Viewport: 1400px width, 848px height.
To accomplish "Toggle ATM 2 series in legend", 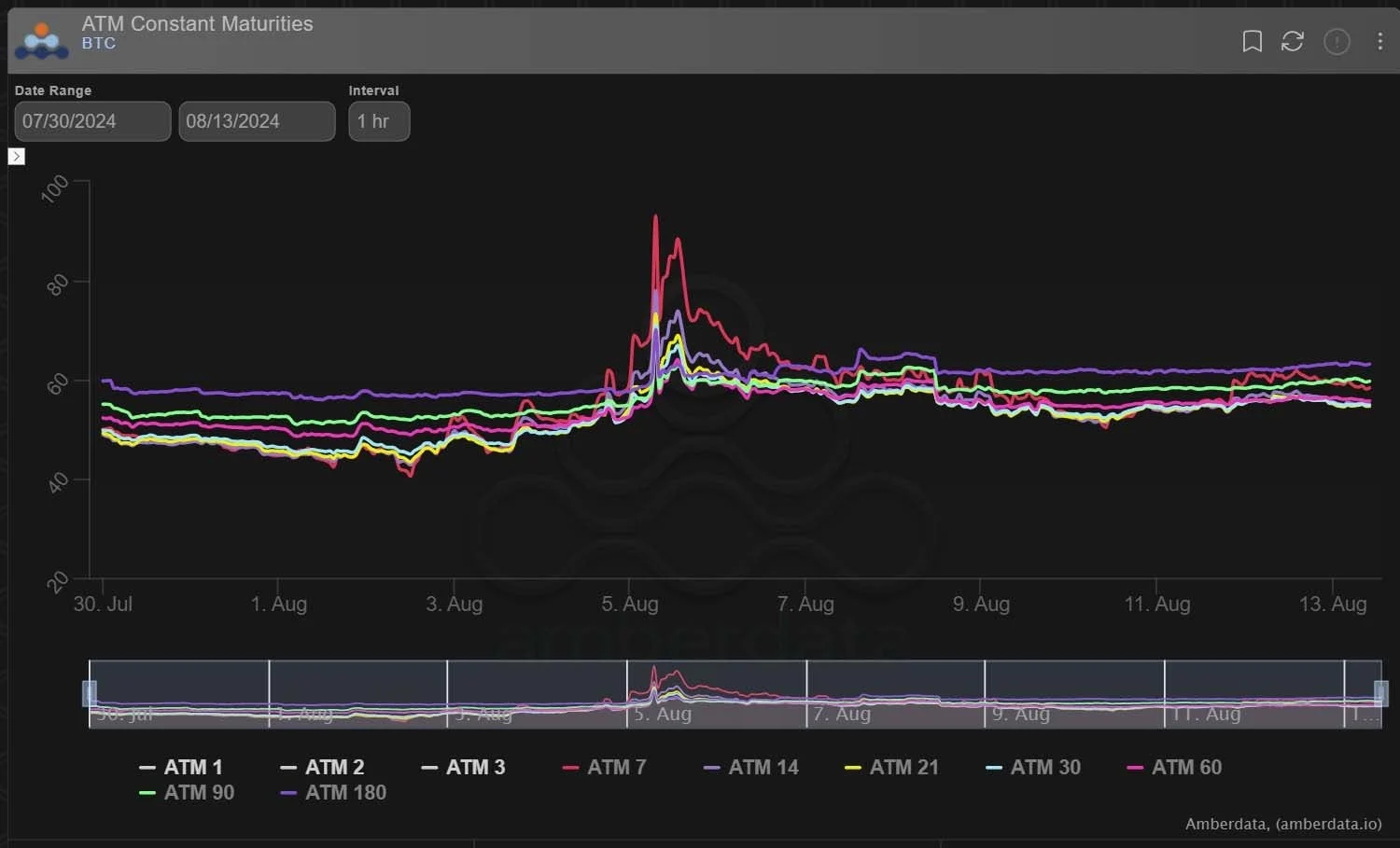I will [x=322, y=767].
